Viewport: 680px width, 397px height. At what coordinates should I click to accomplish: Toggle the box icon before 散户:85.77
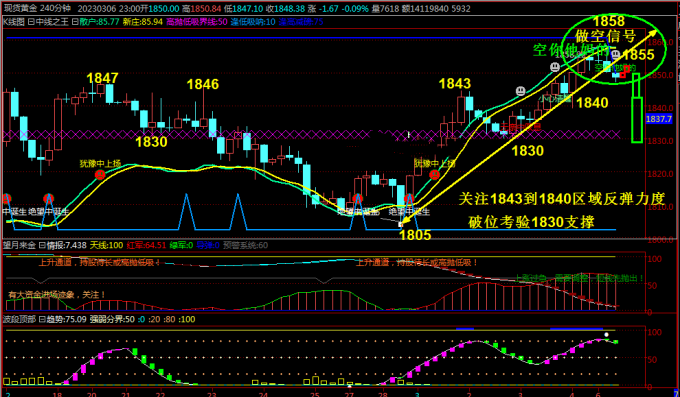[75, 22]
